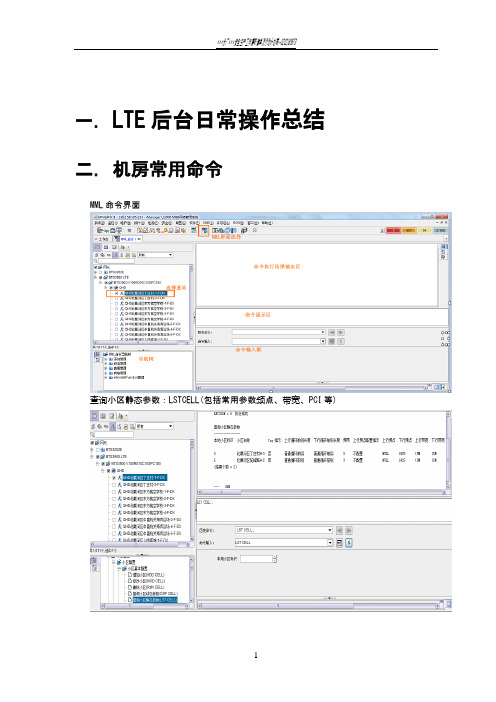This screenshot has height=702, width=496.
Task: Click the previous command arrow in the LST CELL screenshot
Action: tap(339, 530)
